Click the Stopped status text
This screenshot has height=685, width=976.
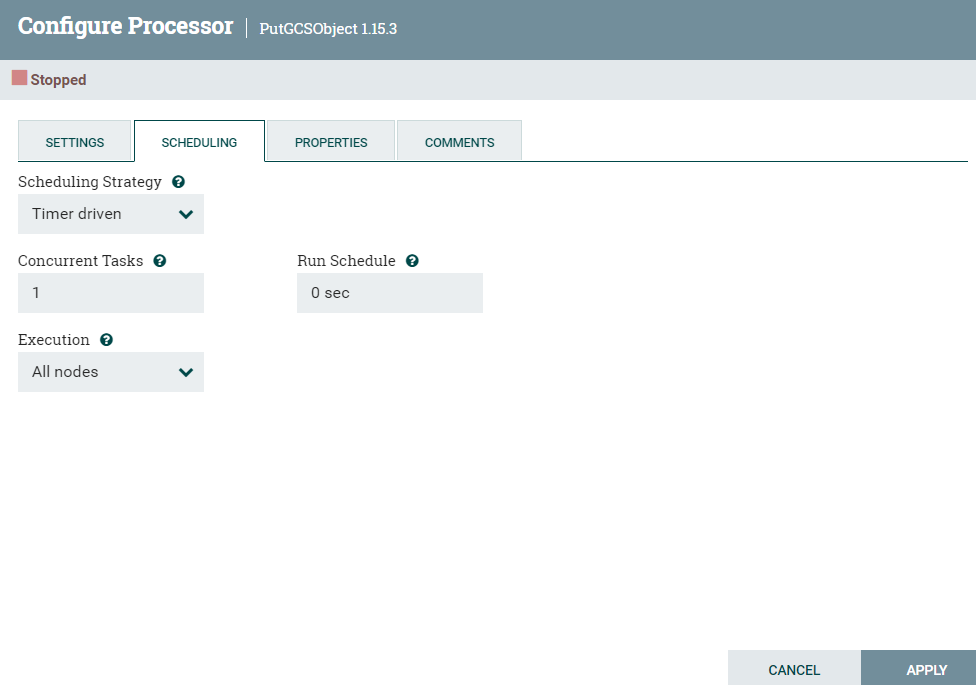tap(59, 80)
